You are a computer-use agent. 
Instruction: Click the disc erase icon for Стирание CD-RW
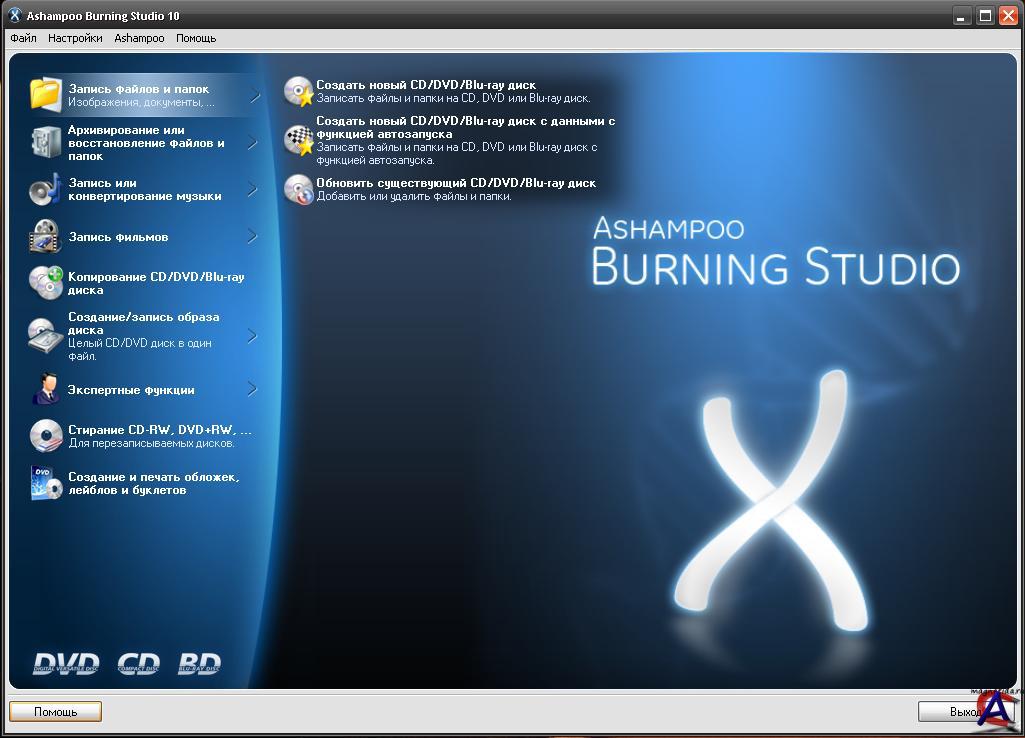pos(46,435)
